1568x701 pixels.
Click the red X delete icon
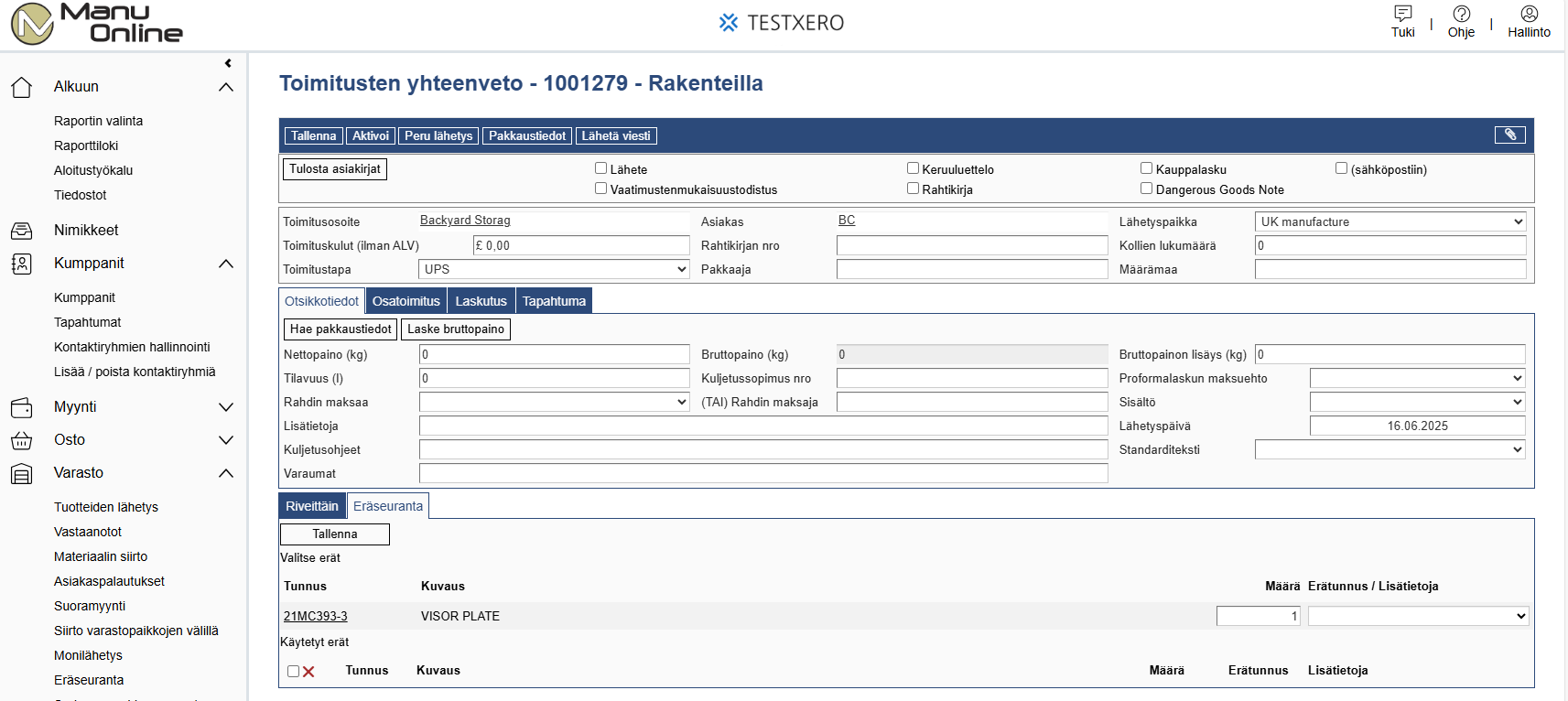[x=308, y=672]
